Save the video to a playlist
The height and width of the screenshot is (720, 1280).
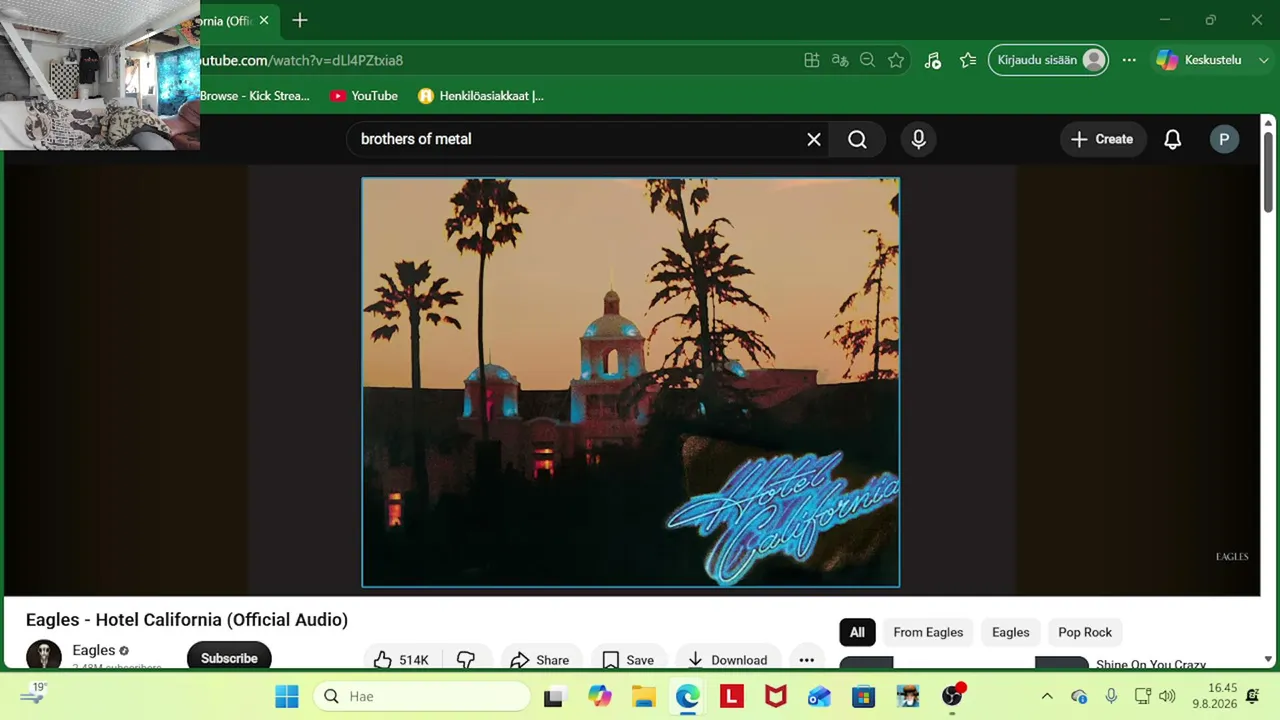(628, 659)
